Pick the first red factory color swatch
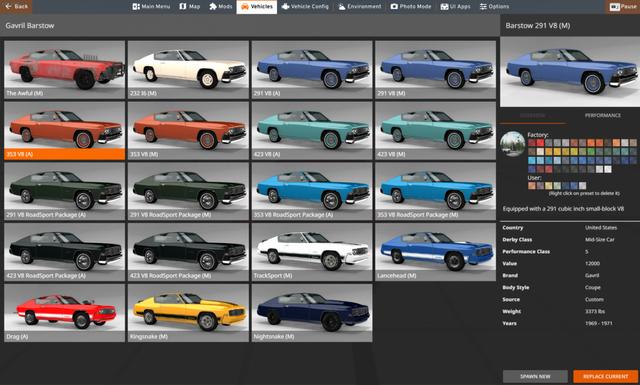Image resolution: width=640 pixels, height=385 pixels. click(531, 142)
